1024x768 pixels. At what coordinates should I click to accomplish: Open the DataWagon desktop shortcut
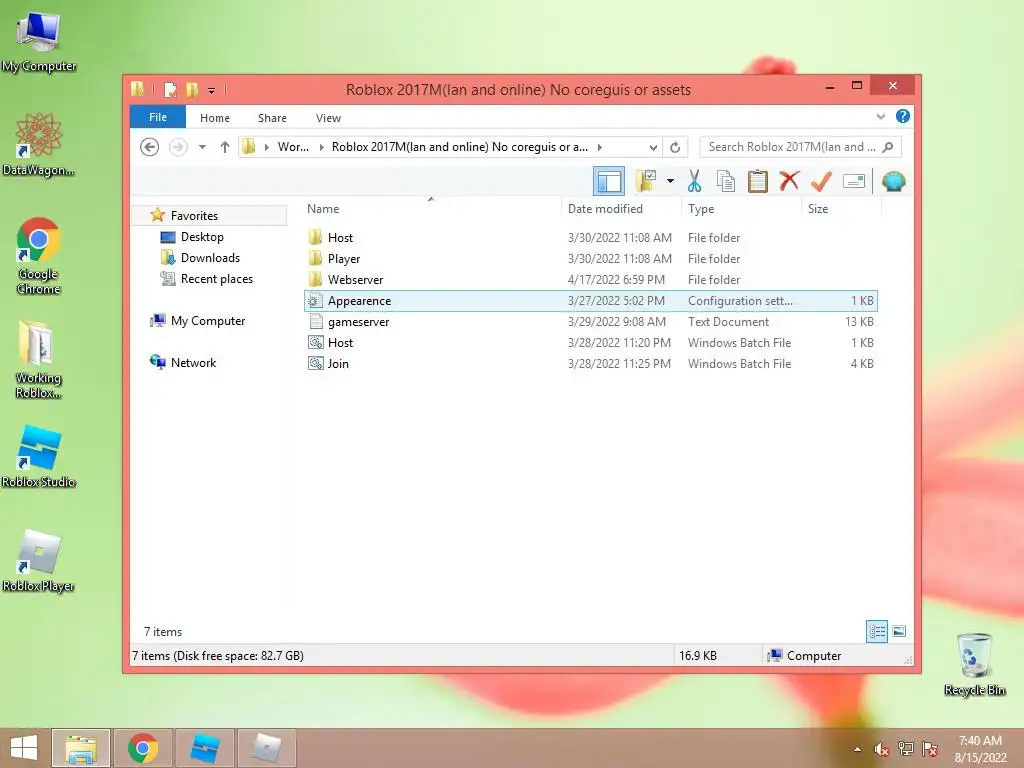coord(39,144)
